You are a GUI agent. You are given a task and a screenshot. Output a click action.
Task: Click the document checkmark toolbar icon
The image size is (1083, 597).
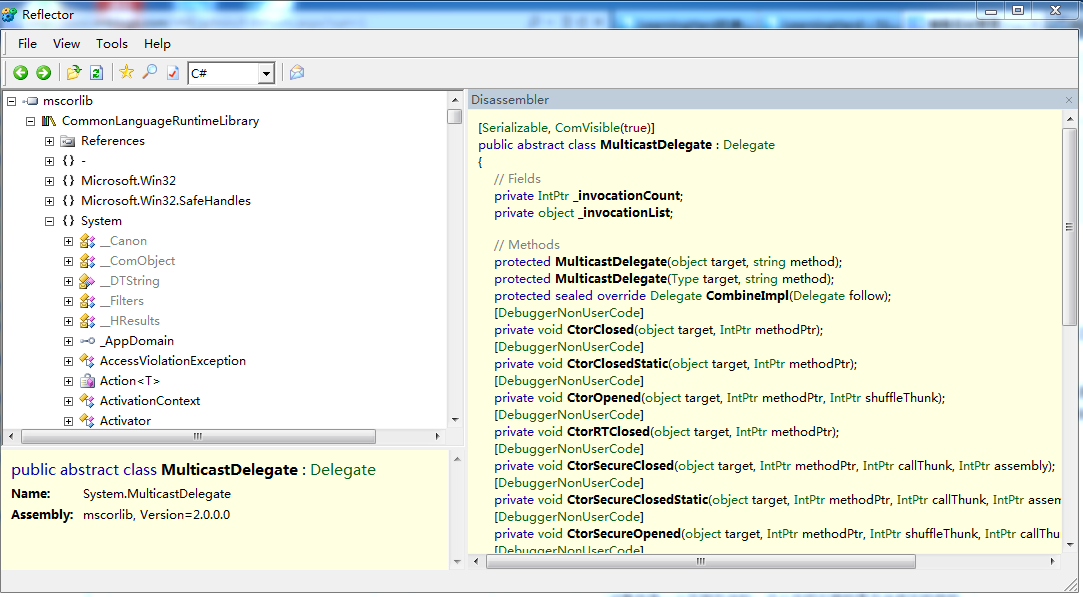[x=172, y=73]
